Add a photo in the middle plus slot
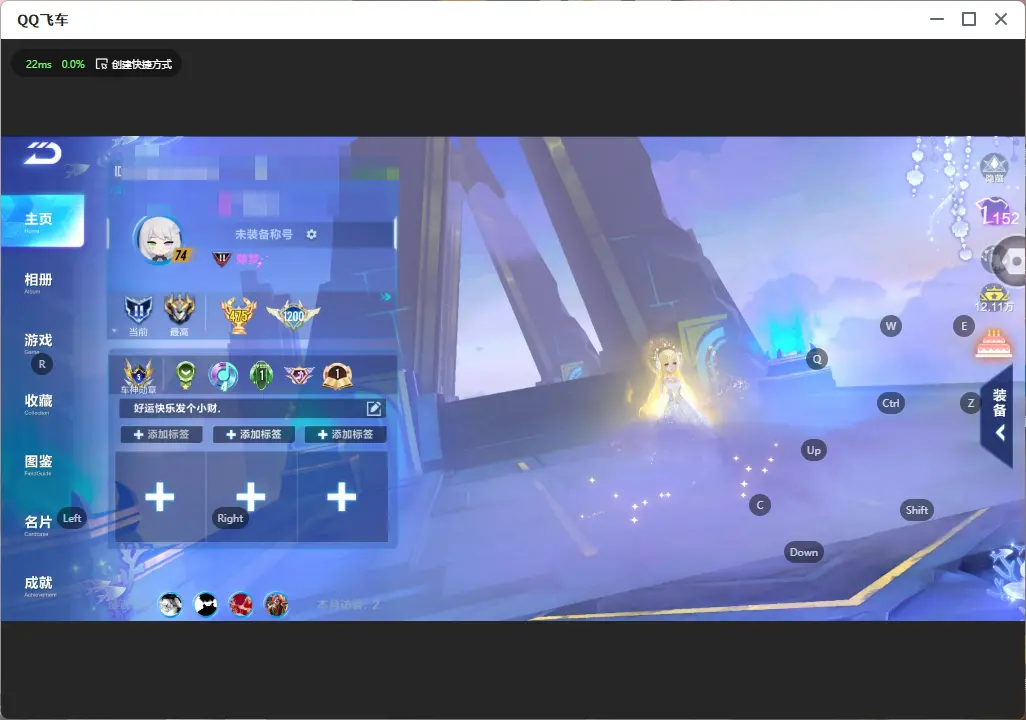Screen dimensions: 1026x720 (x=251, y=497)
